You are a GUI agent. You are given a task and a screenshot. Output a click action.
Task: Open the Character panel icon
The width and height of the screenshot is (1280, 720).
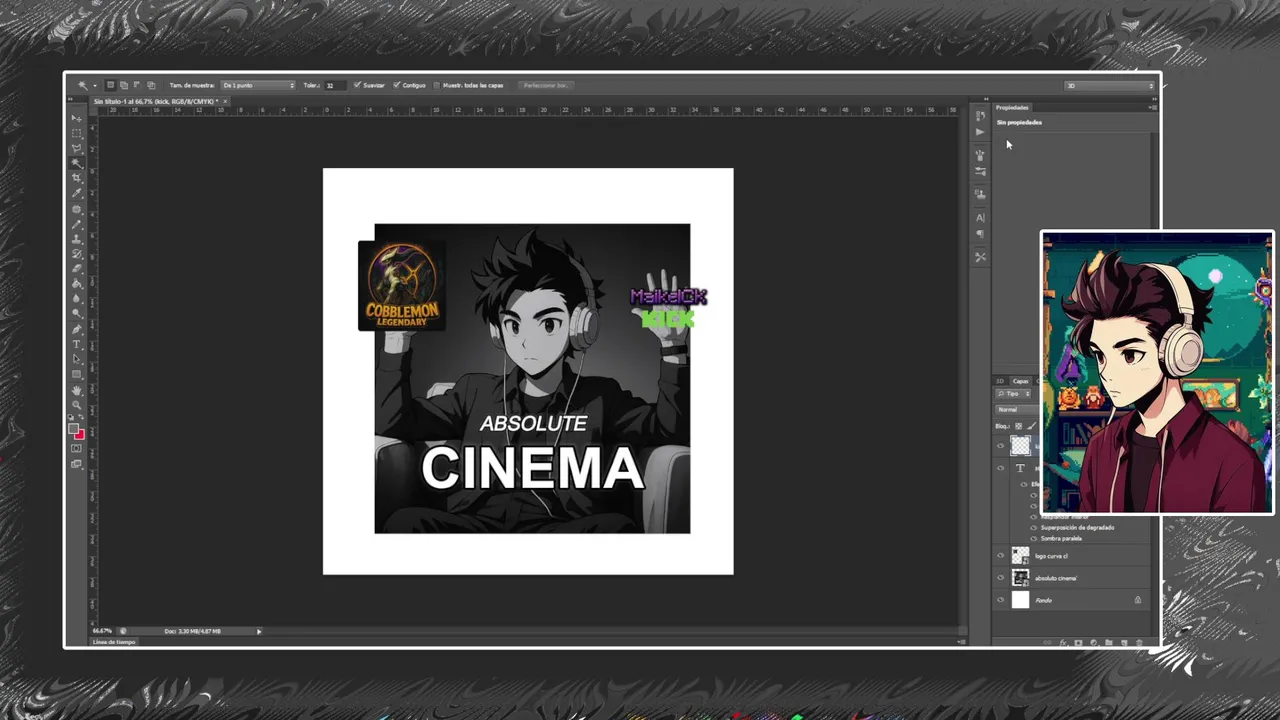click(980, 217)
